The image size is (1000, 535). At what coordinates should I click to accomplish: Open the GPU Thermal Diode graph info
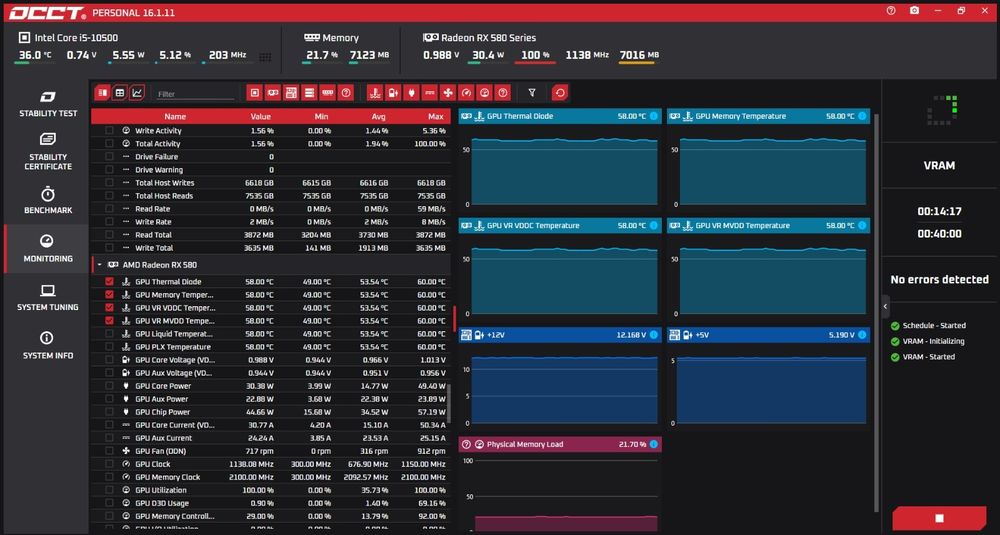(x=654, y=117)
